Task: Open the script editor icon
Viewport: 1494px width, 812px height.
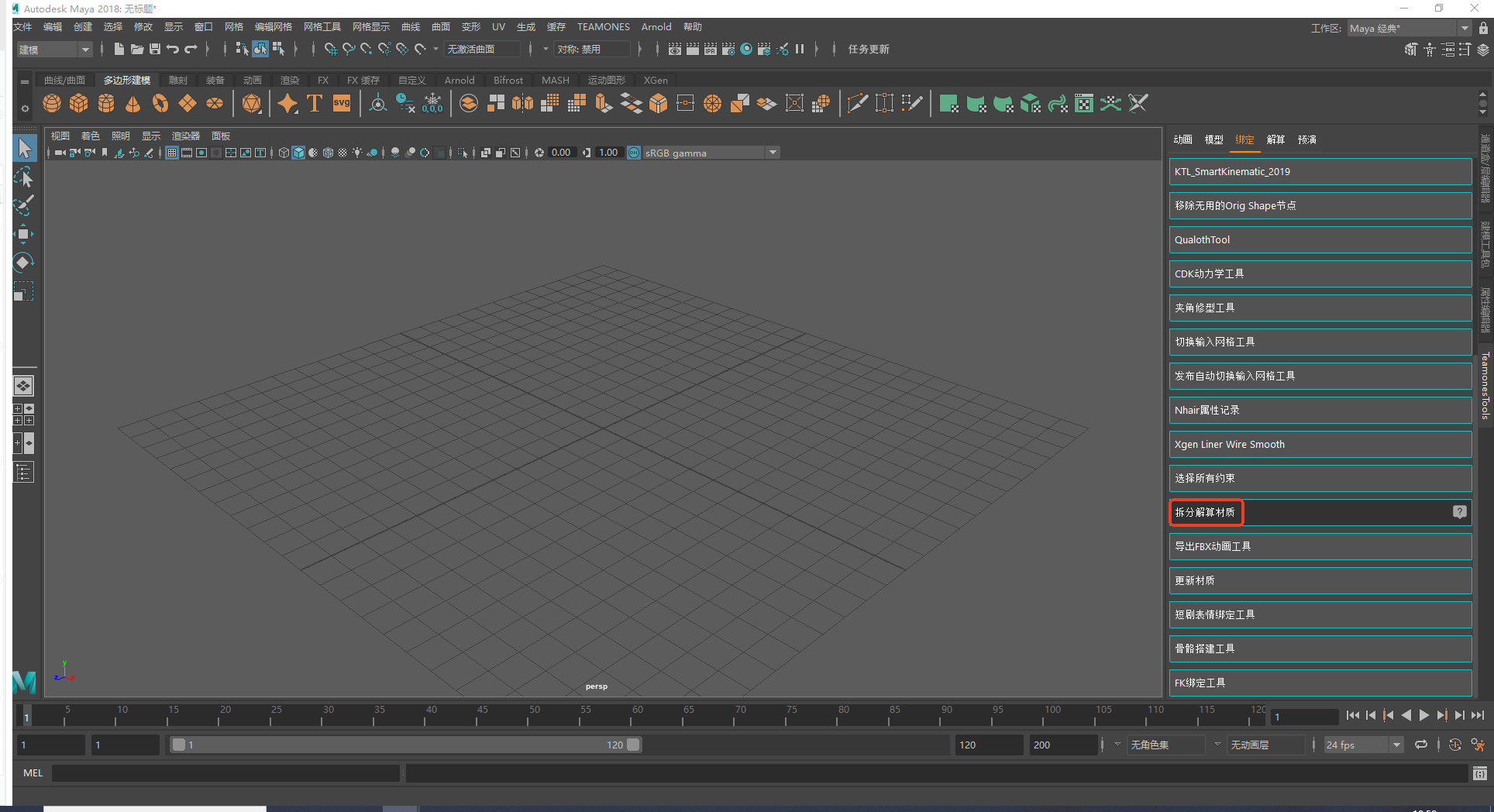Action: pyautogui.click(x=1479, y=773)
